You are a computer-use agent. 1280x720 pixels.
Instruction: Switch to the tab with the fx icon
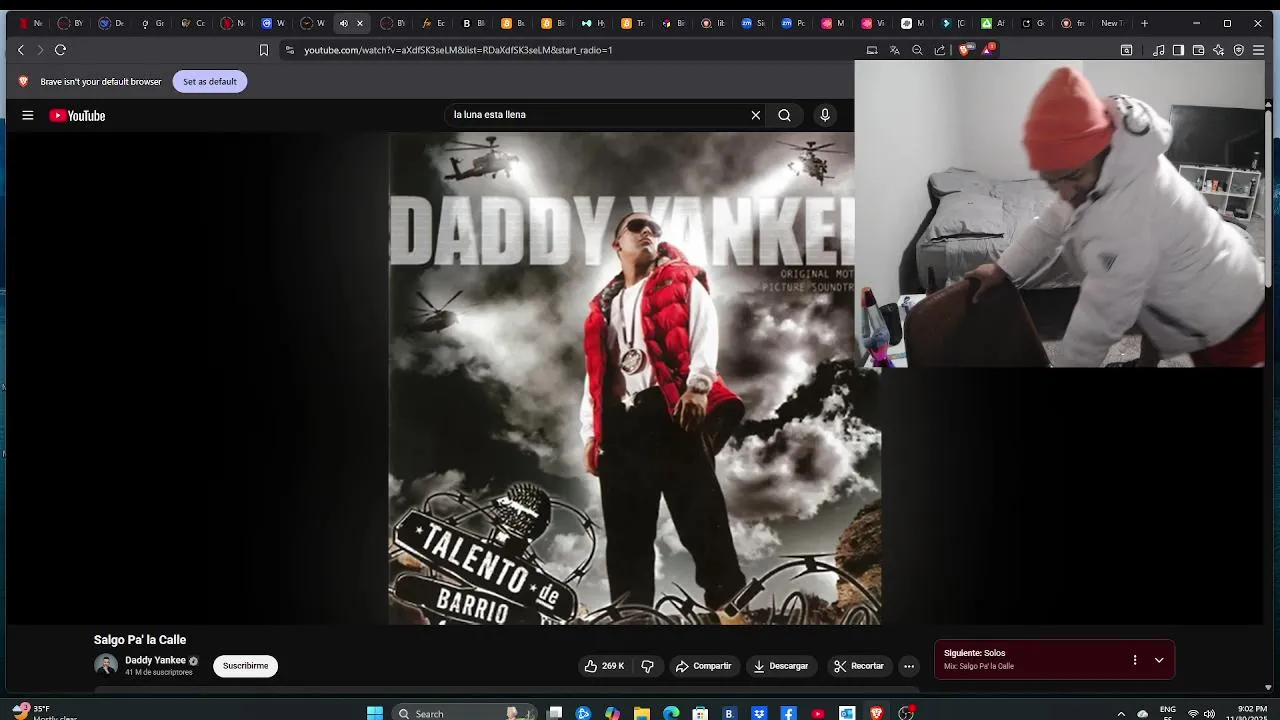[434, 23]
